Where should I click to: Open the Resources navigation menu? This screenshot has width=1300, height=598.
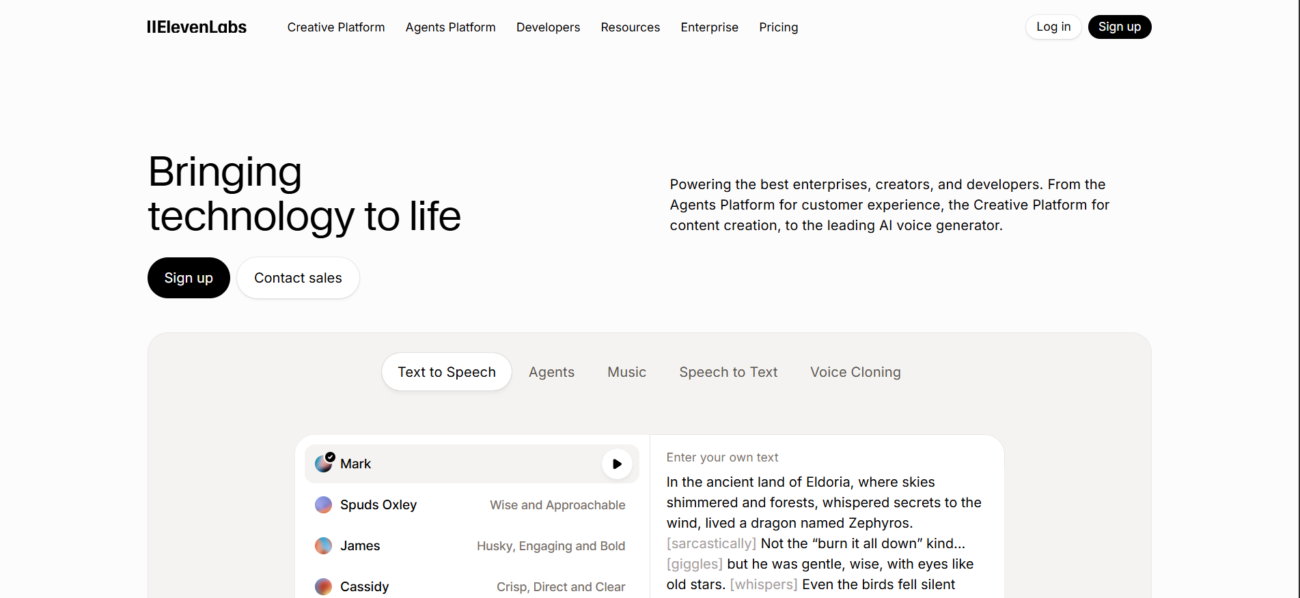point(630,27)
